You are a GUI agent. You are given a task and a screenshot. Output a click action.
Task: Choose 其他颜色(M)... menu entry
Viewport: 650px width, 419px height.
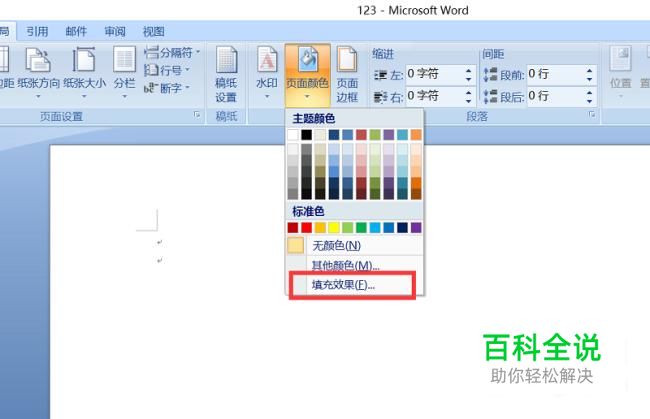[x=355, y=264]
